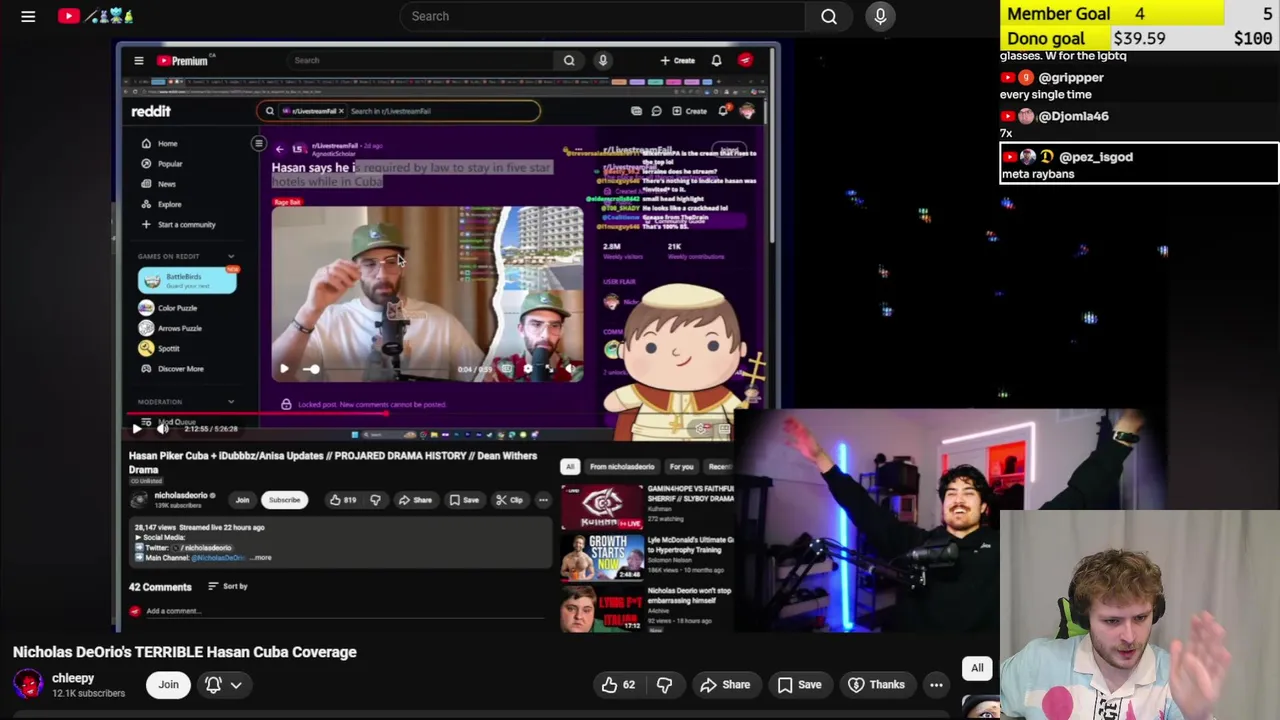Join the chleepy channel membership
The image size is (1280, 720).
click(x=168, y=685)
